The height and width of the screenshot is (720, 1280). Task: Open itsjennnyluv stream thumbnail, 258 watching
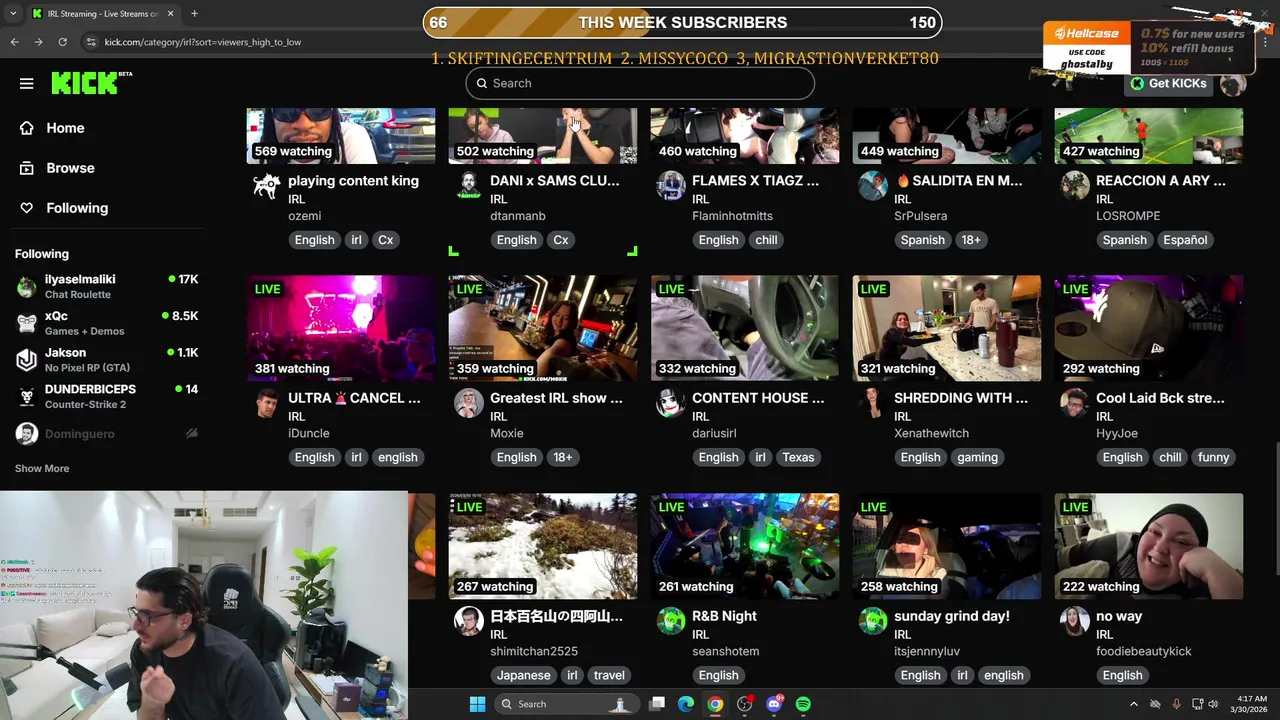947,546
